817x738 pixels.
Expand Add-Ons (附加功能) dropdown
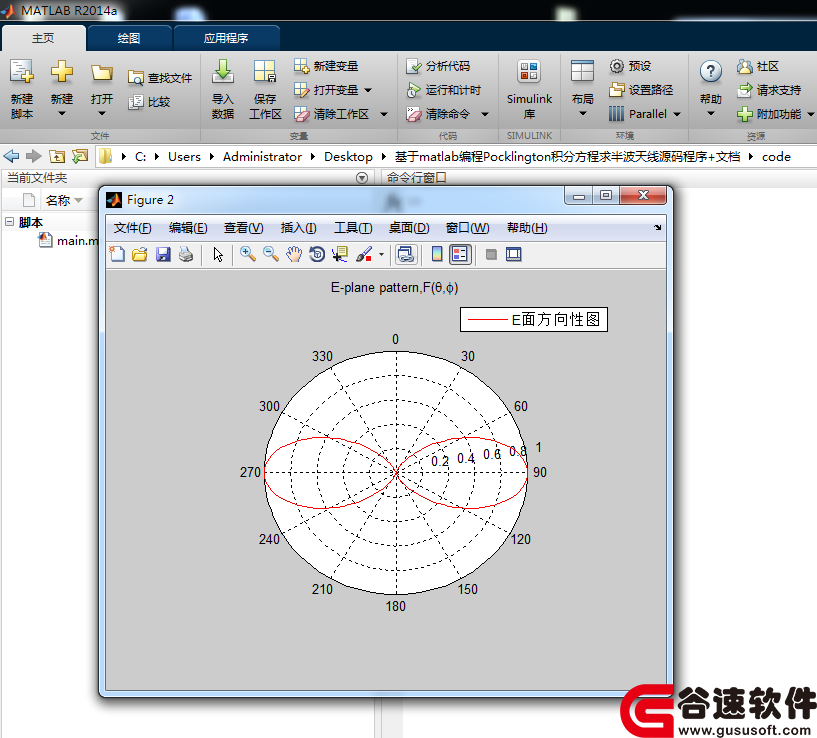coord(811,114)
